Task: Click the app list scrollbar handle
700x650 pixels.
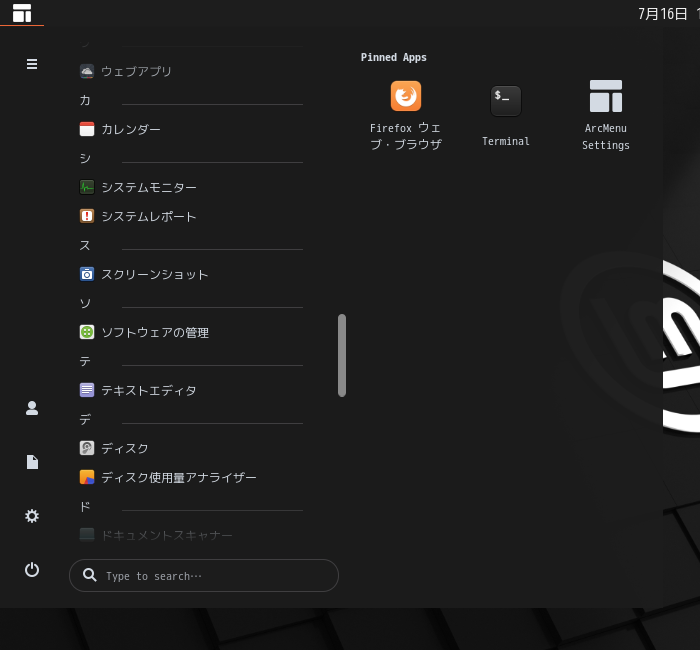Action: click(342, 355)
